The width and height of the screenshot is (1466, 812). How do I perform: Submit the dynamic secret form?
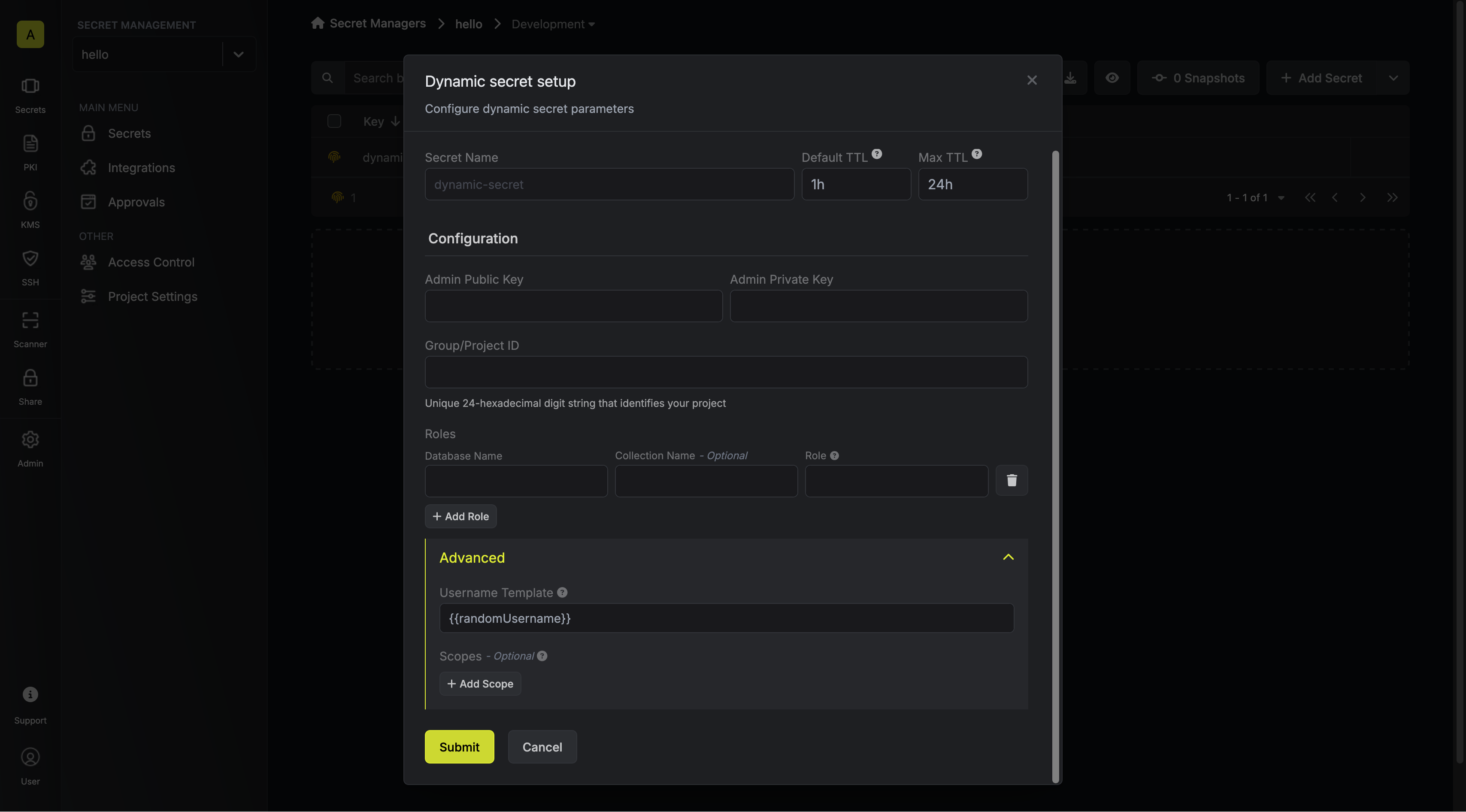[459, 747]
